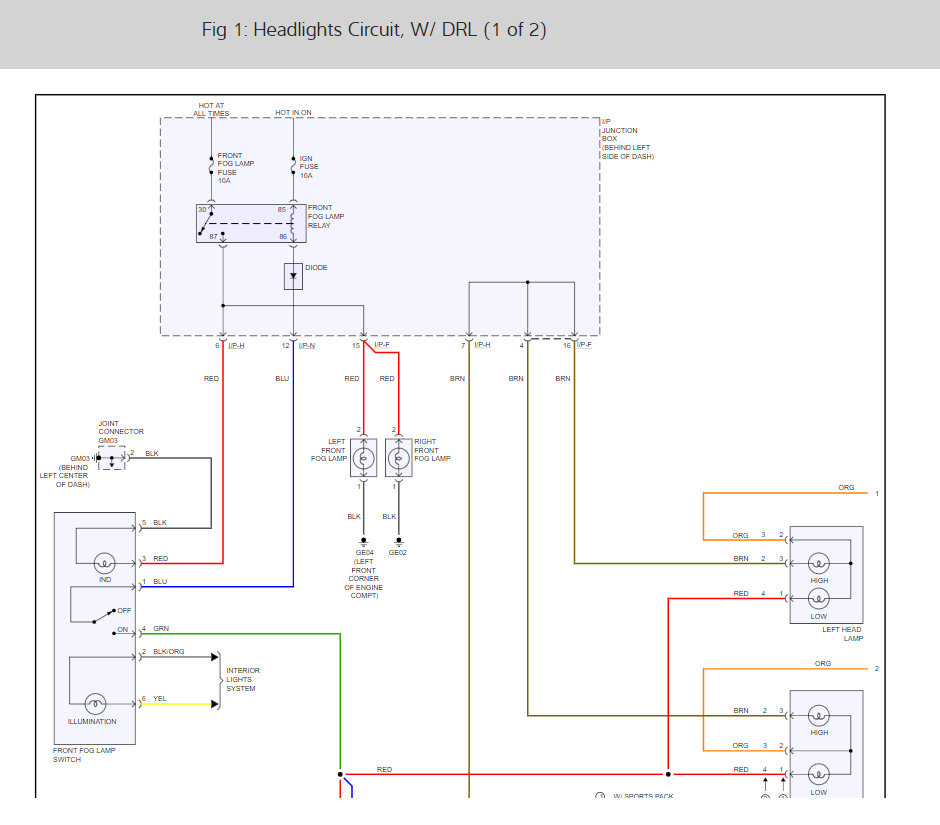Click the GRN wire label at pin 4
The width and height of the screenshot is (940, 825).
161,629
